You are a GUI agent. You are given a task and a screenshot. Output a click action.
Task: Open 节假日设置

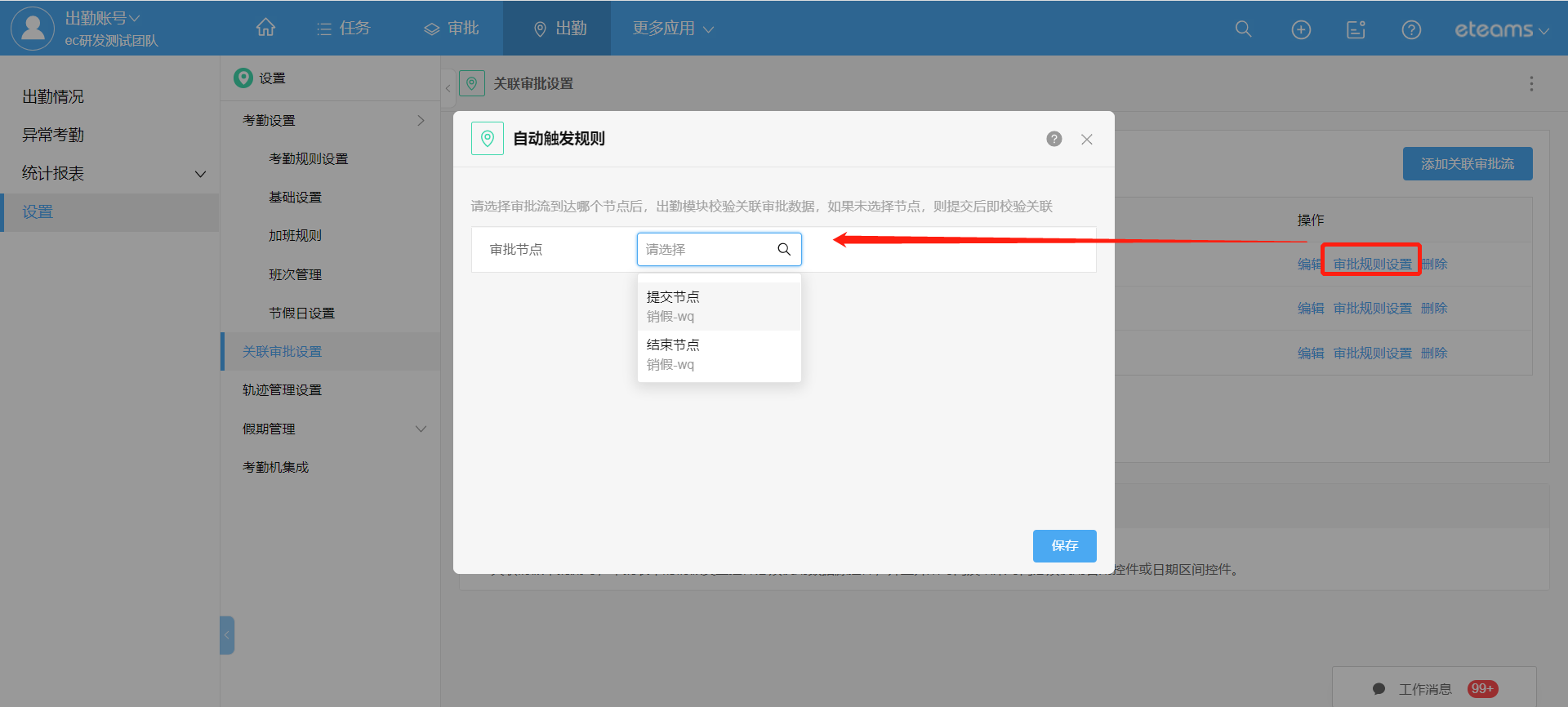click(x=302, y=313)
